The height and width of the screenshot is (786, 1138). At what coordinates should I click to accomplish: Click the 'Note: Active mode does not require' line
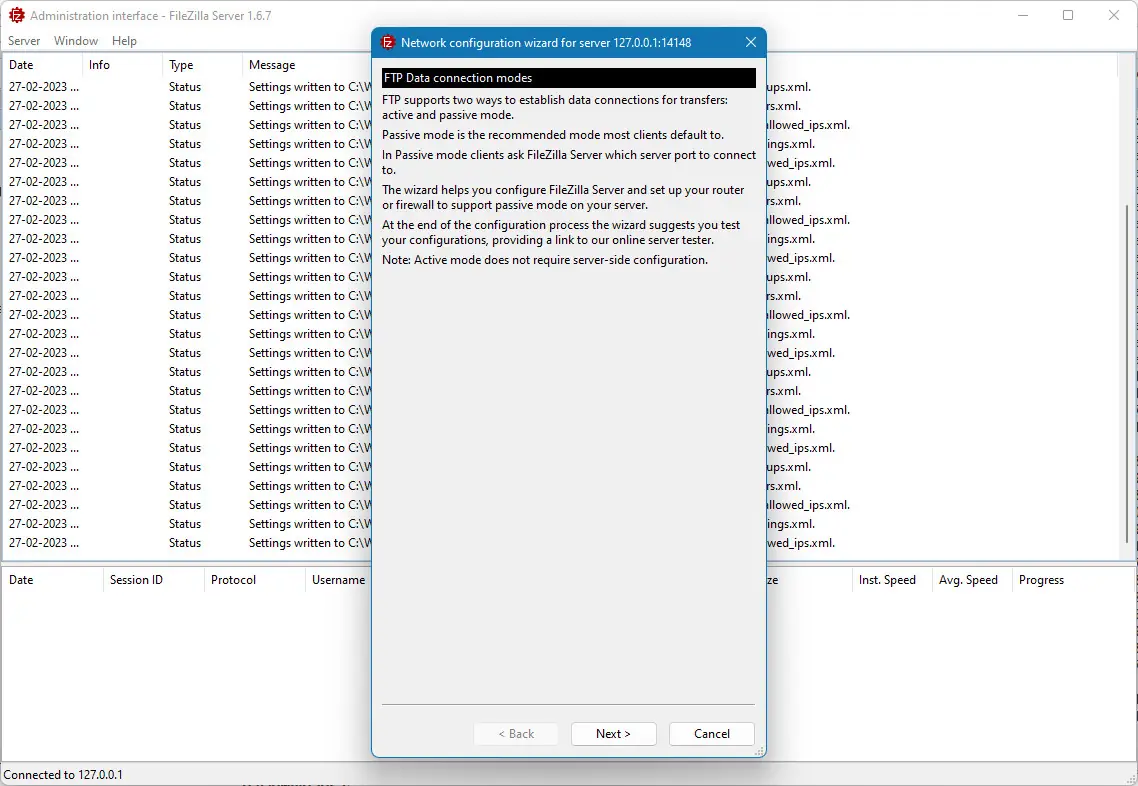click(545, 260)
